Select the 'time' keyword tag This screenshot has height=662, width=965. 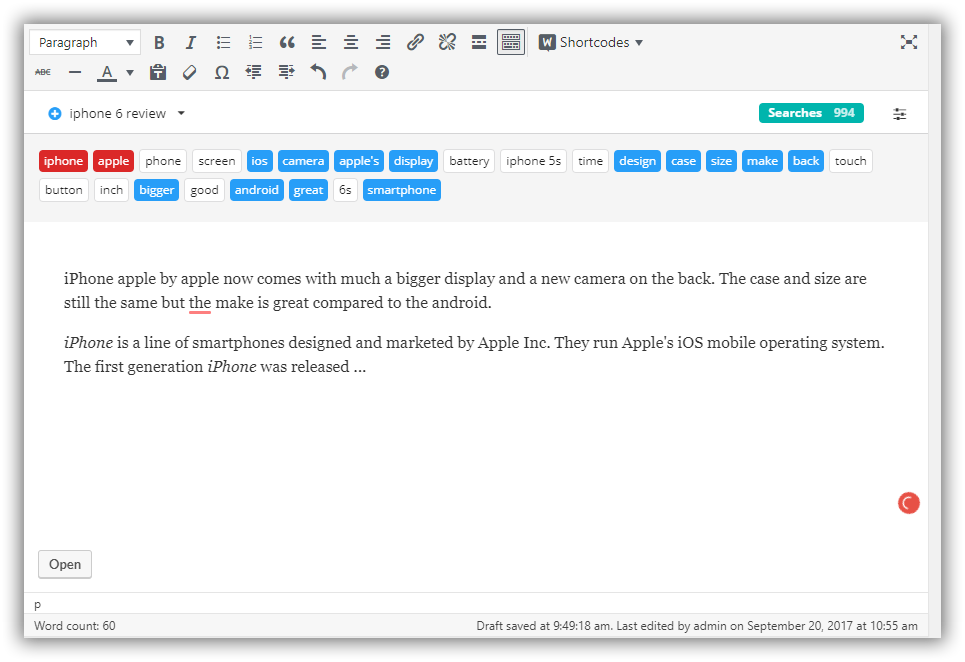click(590, 161)
